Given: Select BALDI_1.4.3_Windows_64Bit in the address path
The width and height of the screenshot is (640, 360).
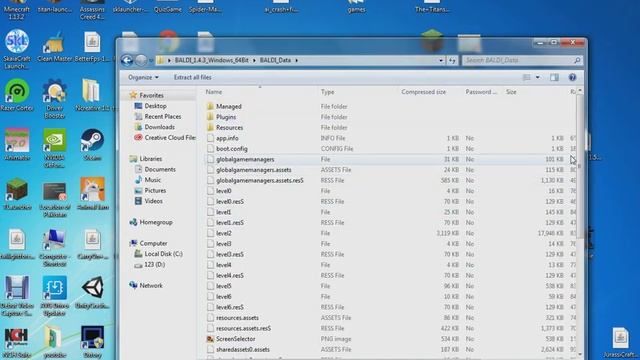Looking at the screenshot, I should pos(211,60).
